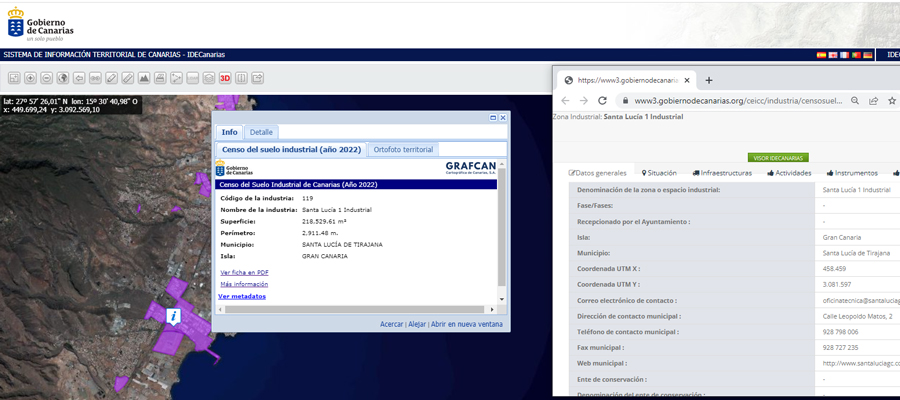Click the blue info marker on map
The width and height of the screenshot is (900, 400).
click(174, 316)
